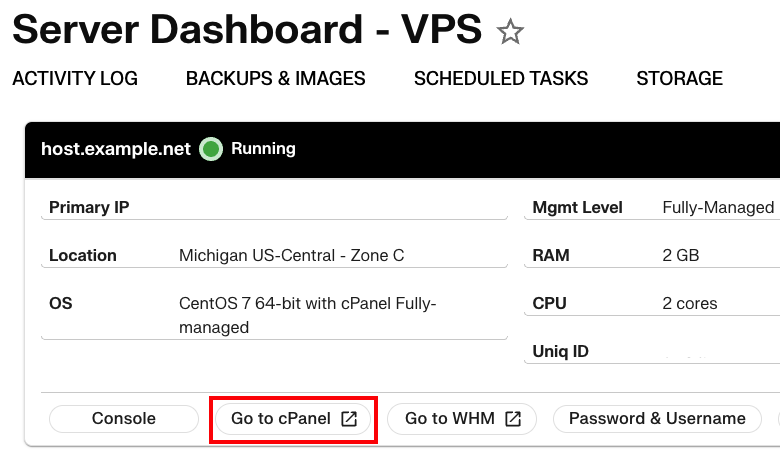Go to the Scheduled Tasks tab

click(501, 78)
